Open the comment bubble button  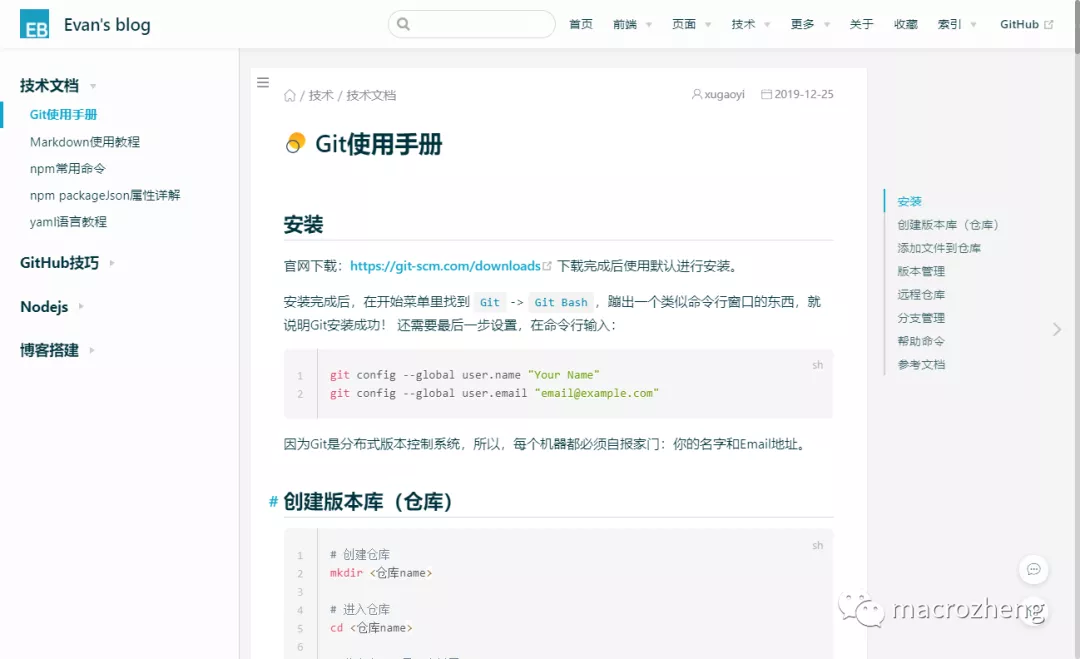click(1033, 569)
